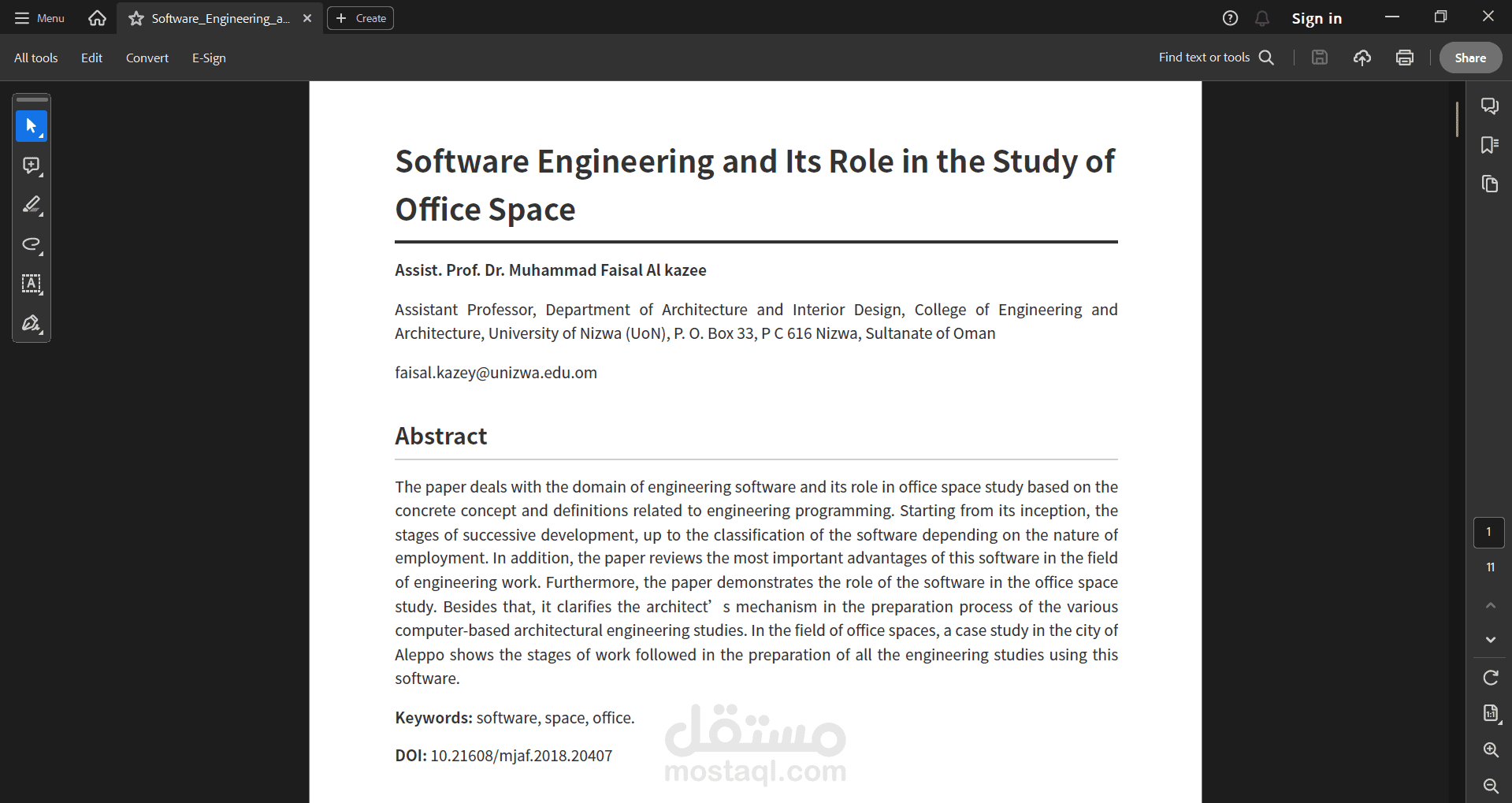Click Sign in
The height and width of the screenshot is (803, 1512).
point(1317,18)
